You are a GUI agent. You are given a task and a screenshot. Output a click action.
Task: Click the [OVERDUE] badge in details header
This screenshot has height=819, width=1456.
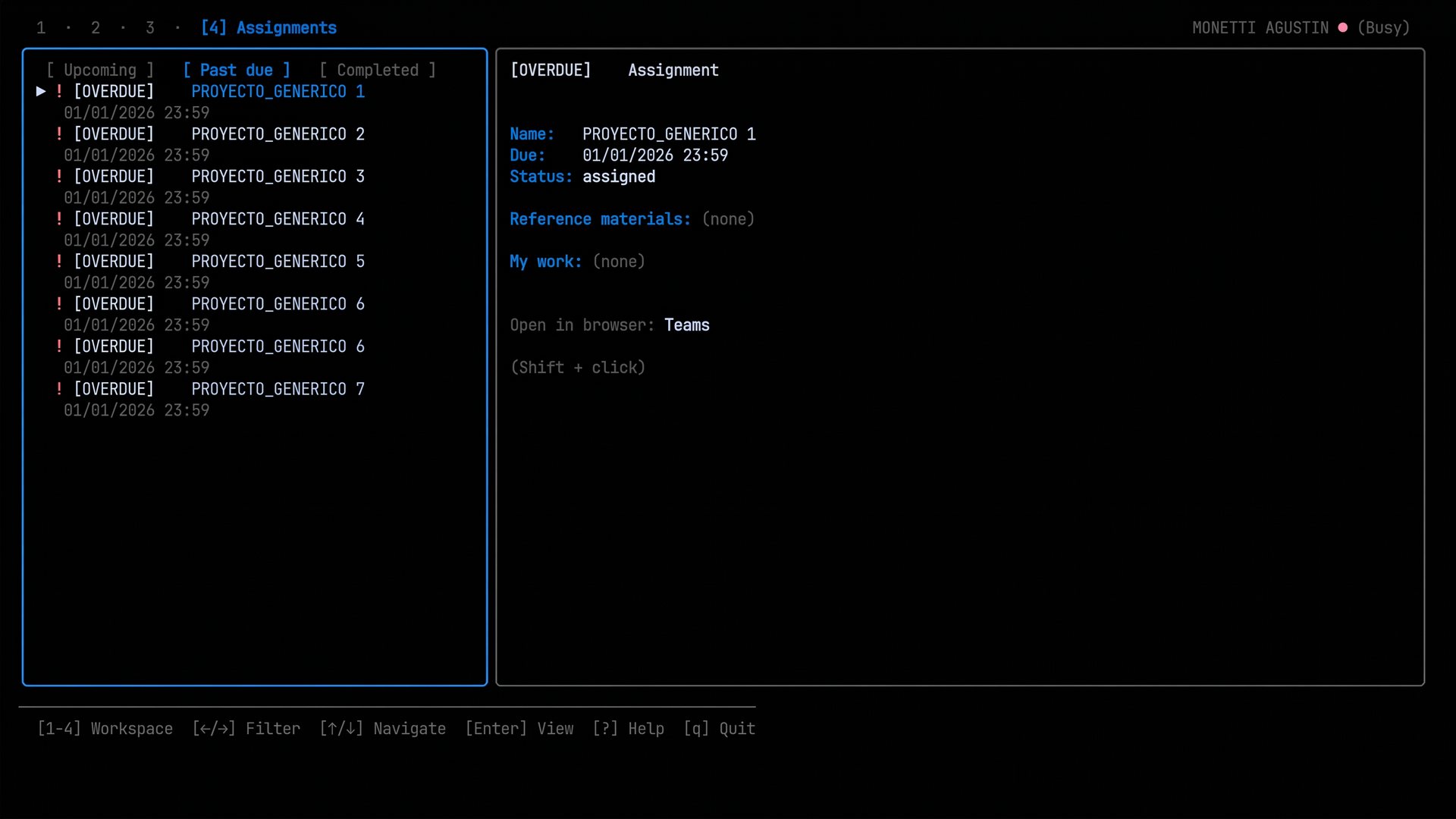coord(551,70)
